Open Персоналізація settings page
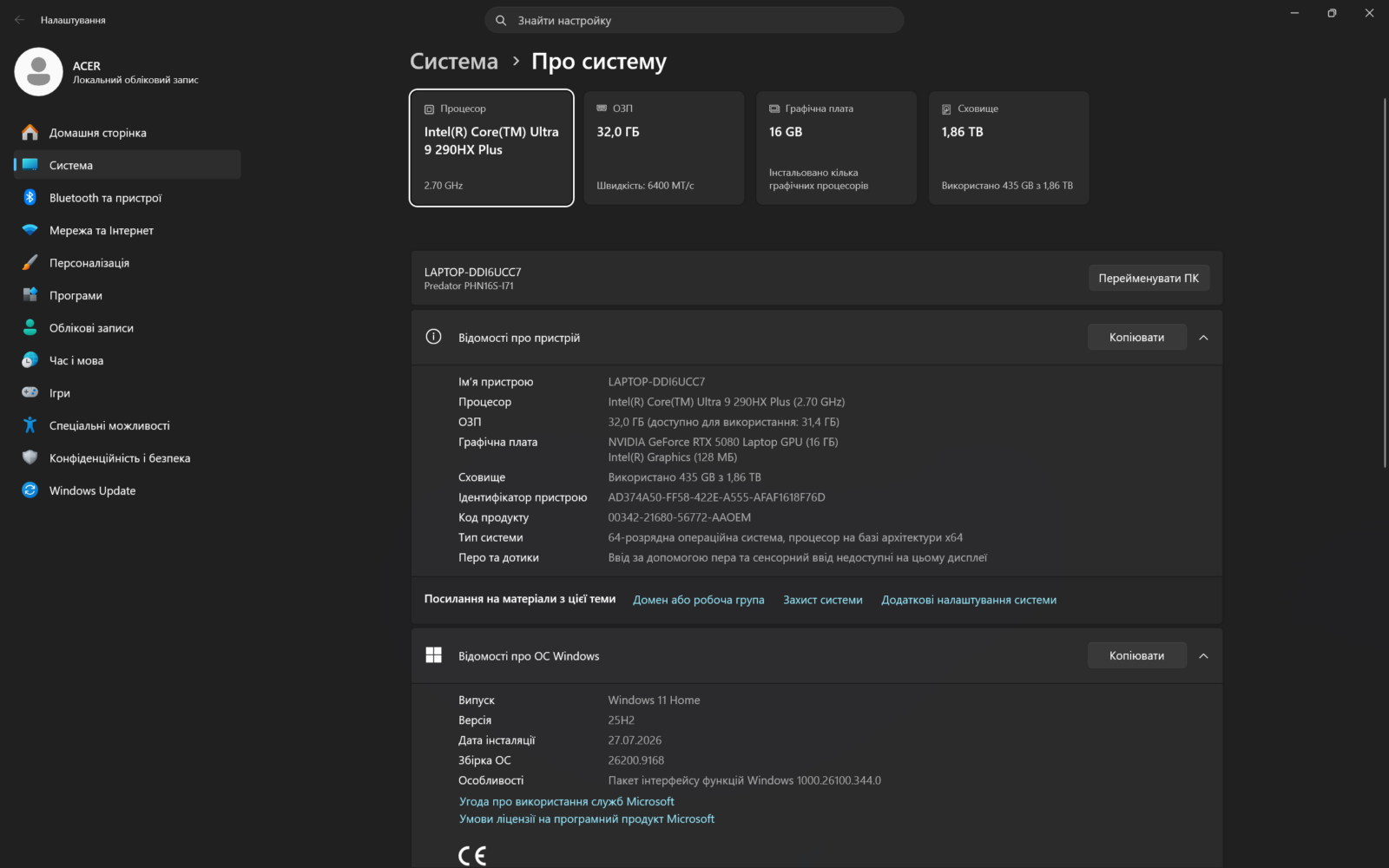The height and width of the screenshot is (868, 1389). click(x=127, y=263)
